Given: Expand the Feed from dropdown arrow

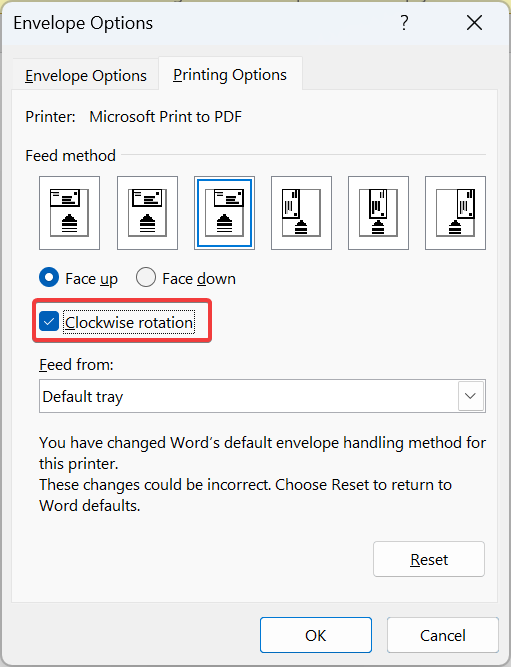Looking at the screenshot, I should [471, 396].
